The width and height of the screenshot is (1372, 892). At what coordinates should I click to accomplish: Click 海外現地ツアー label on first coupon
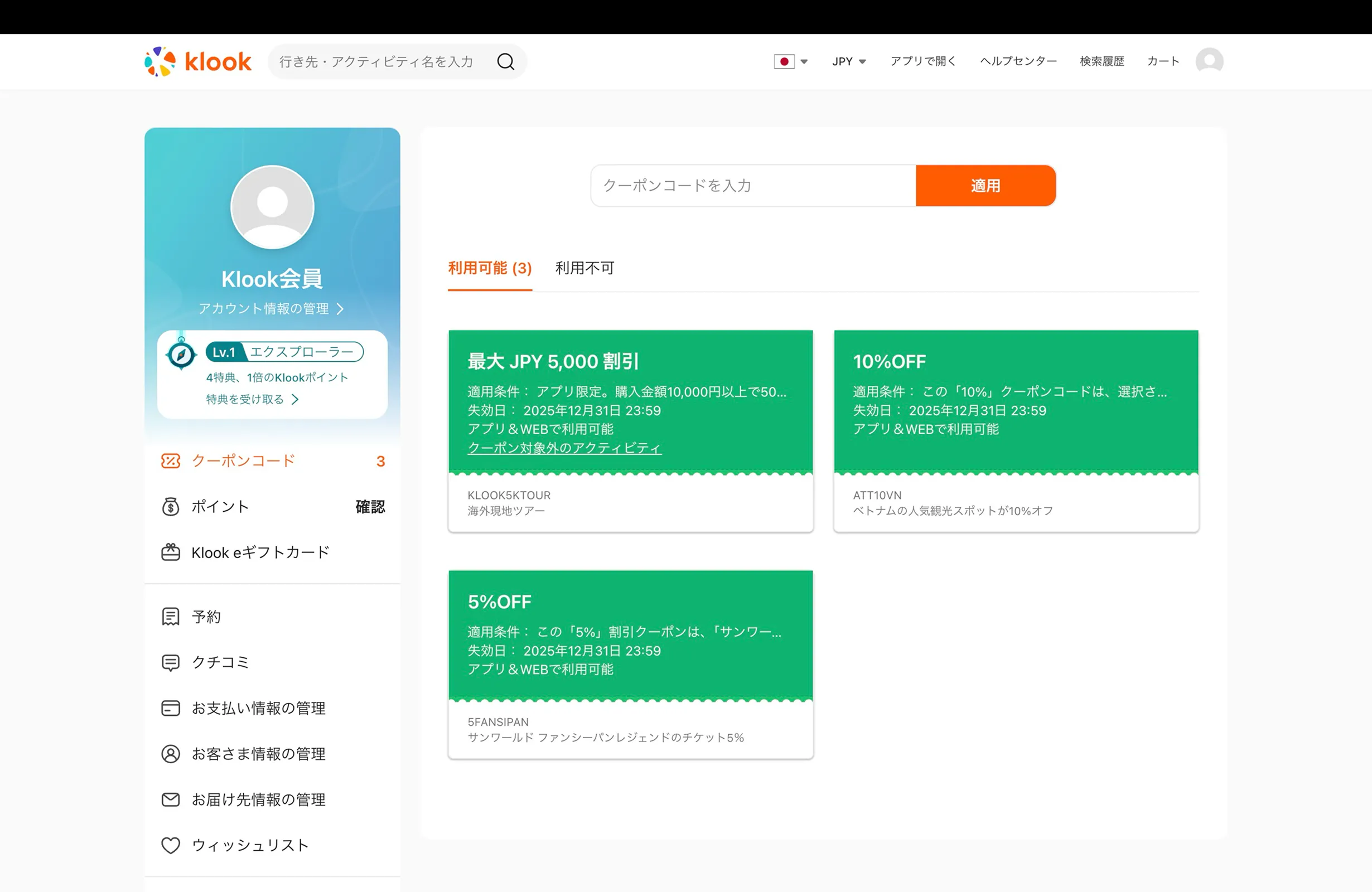506,511
